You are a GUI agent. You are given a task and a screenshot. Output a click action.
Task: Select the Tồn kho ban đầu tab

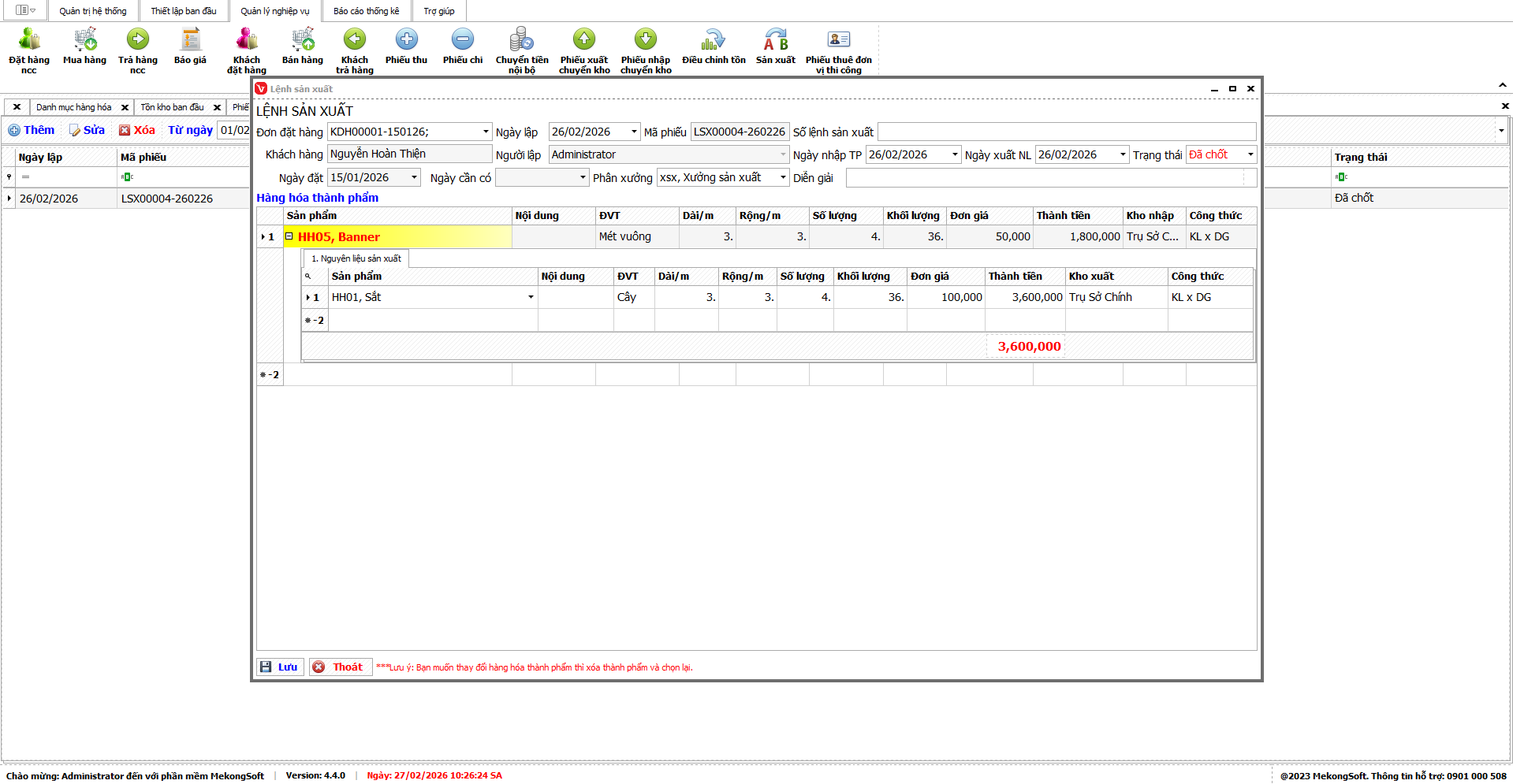172,107
